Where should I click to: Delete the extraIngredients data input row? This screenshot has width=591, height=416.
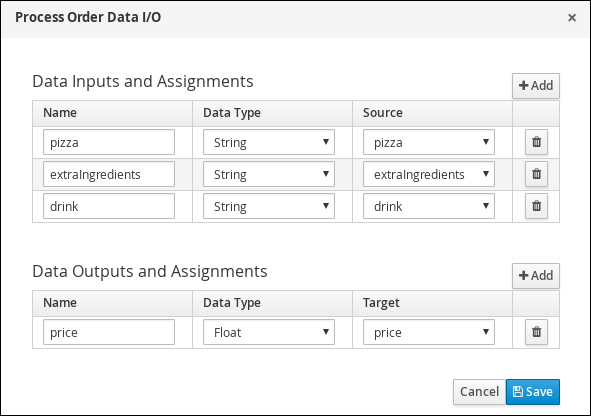click(x=536, y=174)
